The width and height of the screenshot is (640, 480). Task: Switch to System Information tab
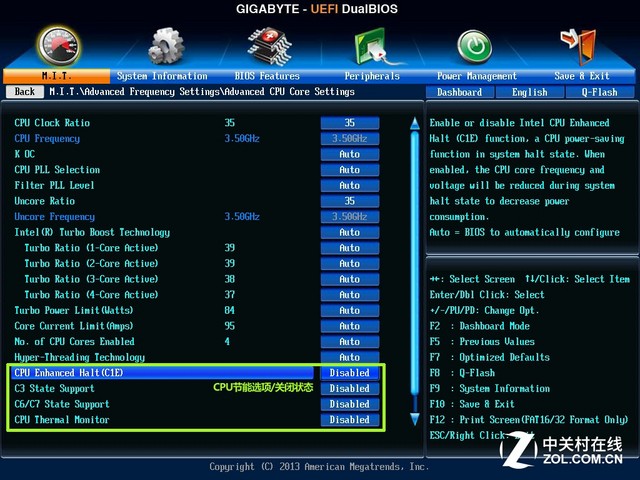pyautogui.click(x=162, y=76)
